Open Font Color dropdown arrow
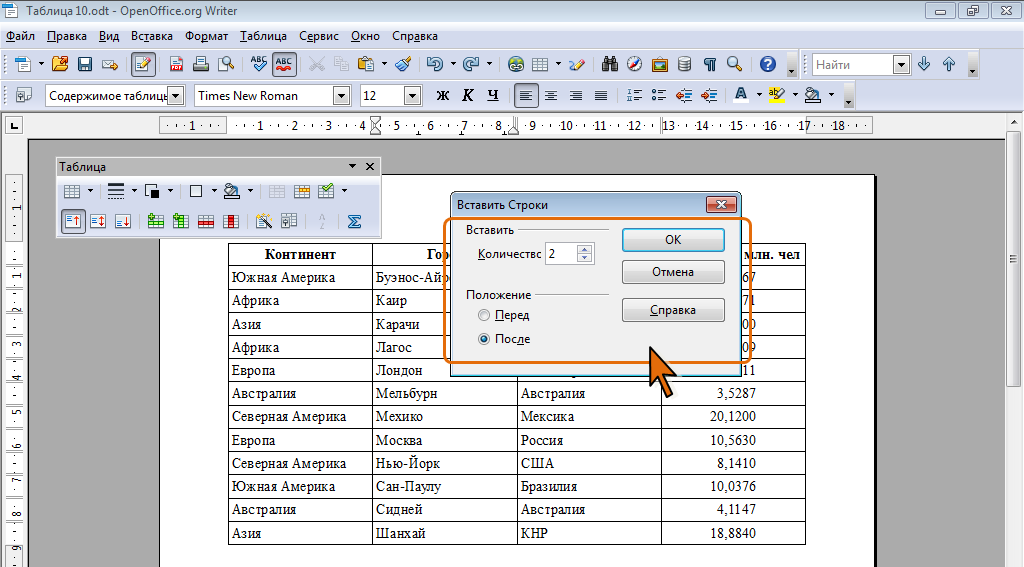Screen dimensions: 1024x567 759,95
